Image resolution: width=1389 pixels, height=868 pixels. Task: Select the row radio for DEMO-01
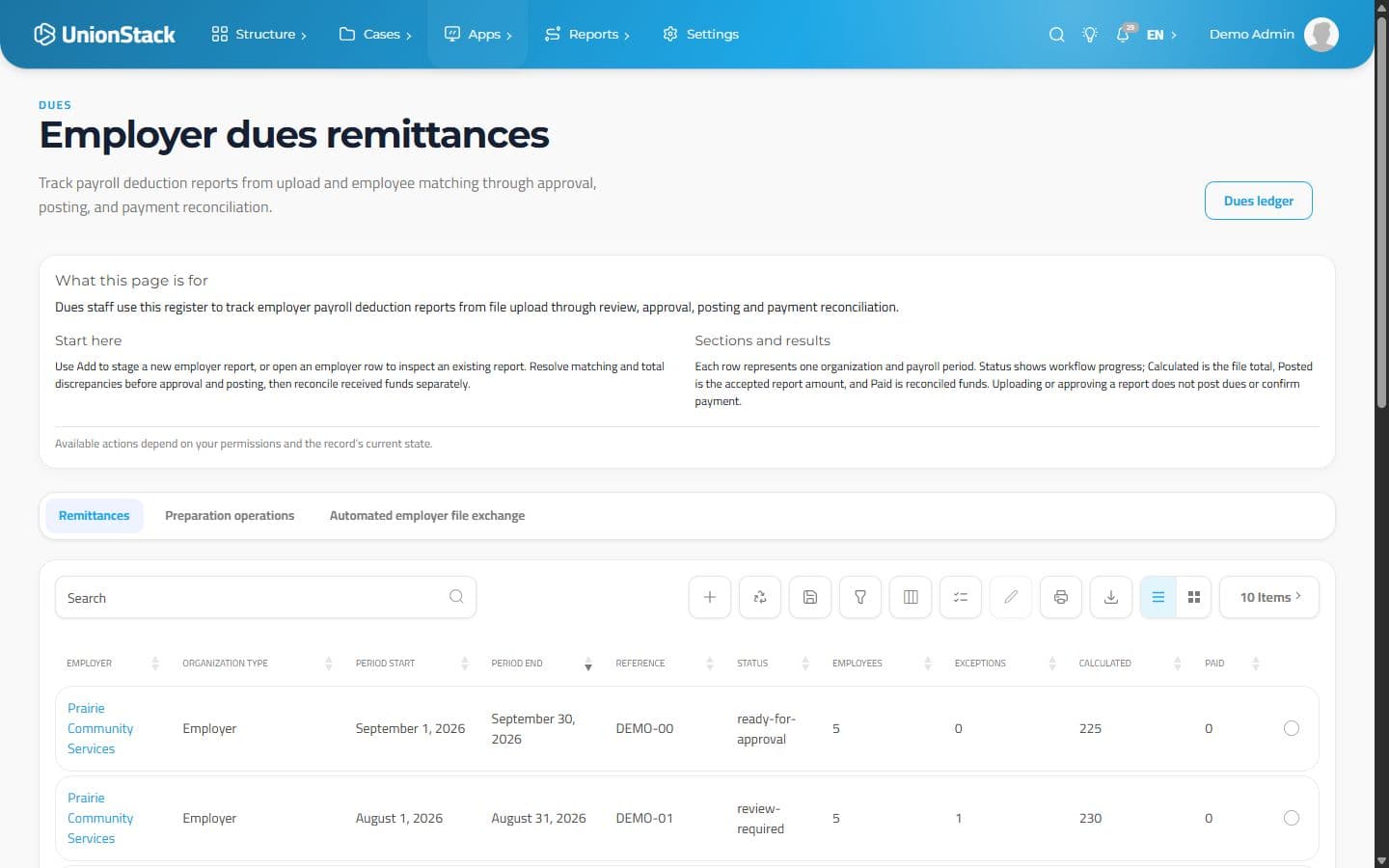(x=1292, y=818)
